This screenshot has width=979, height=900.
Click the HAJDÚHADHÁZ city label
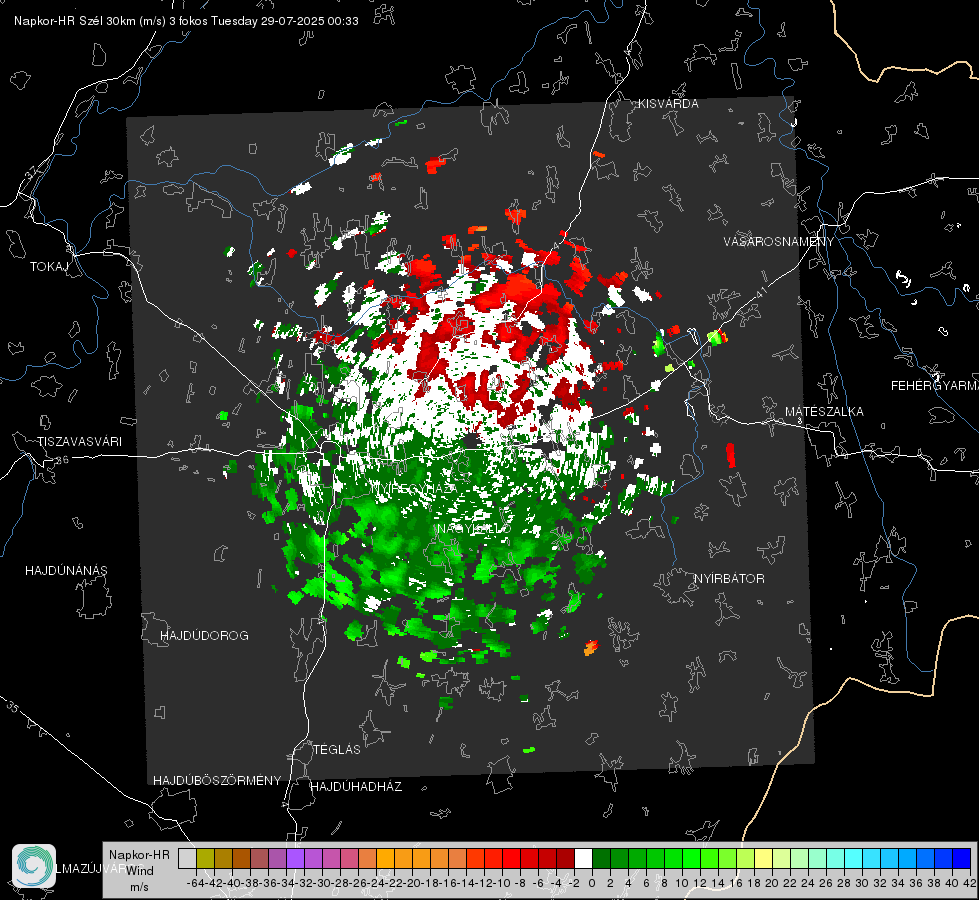click(x=356, y=787)
